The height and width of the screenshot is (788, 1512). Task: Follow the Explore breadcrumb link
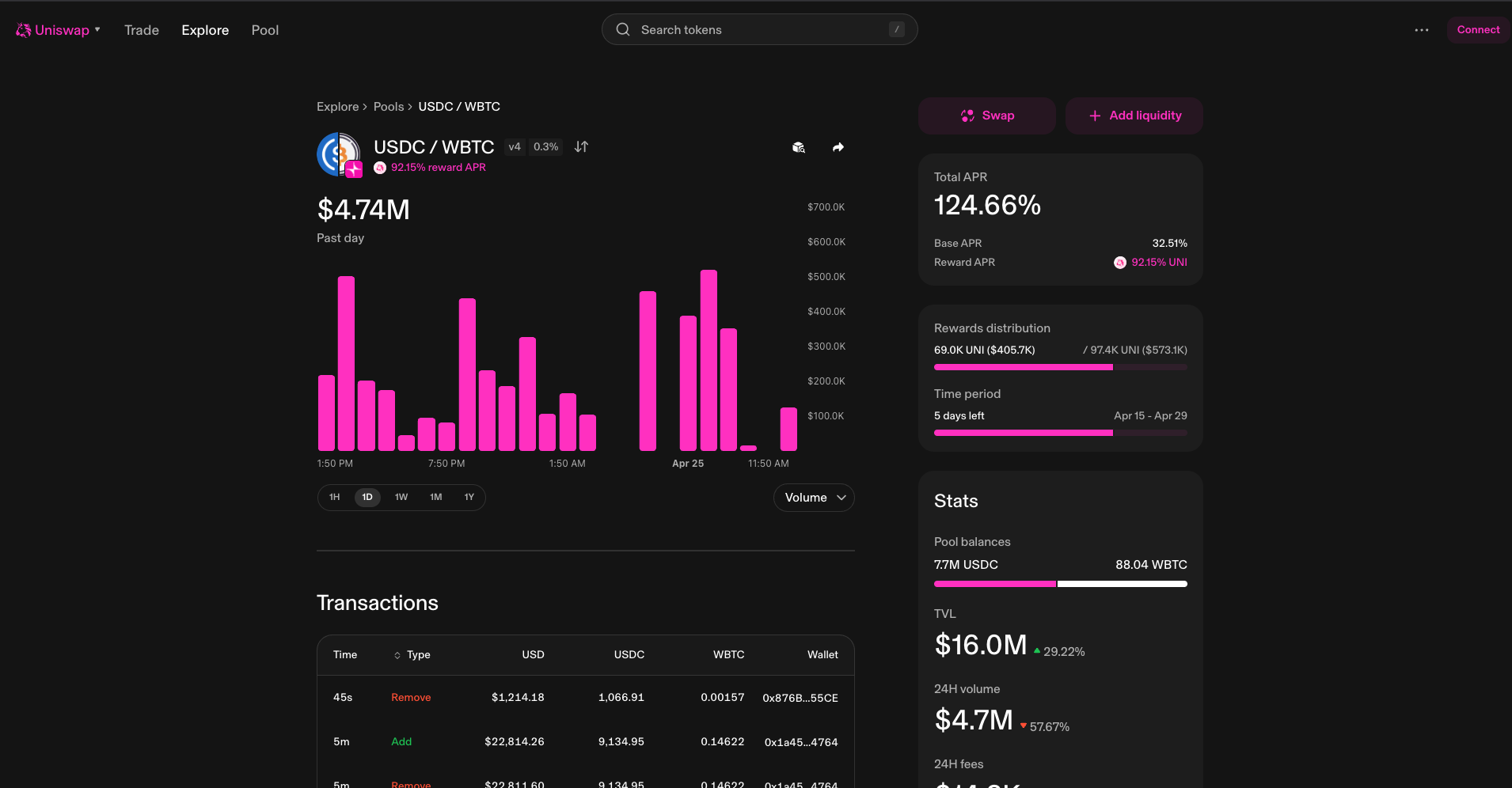[337, 107]
